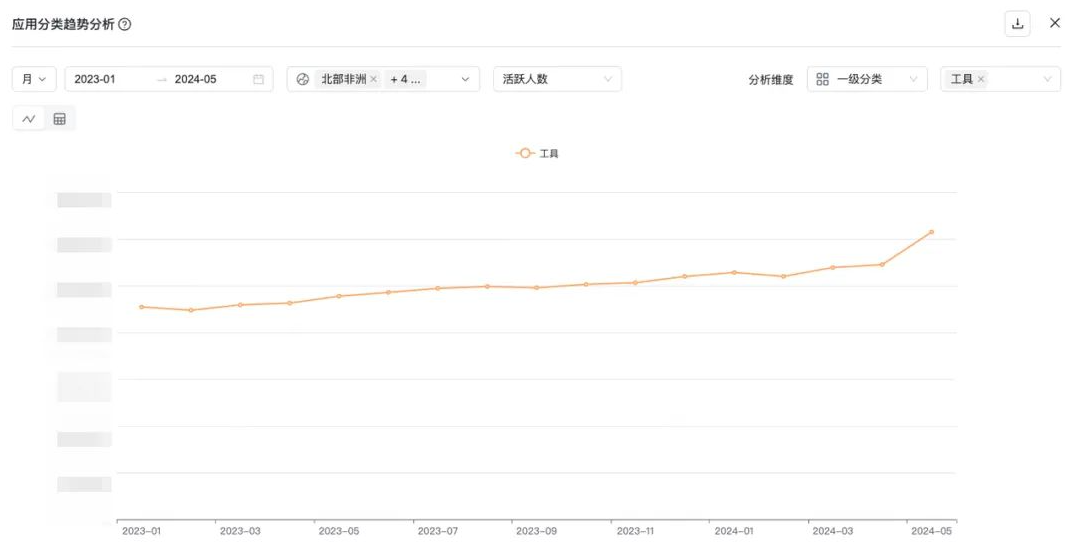The width and height of the screenshot is (1078, 549).
Task: Close the trend analysis panel
Action: pyautogui.click(x=1054, y=23)
